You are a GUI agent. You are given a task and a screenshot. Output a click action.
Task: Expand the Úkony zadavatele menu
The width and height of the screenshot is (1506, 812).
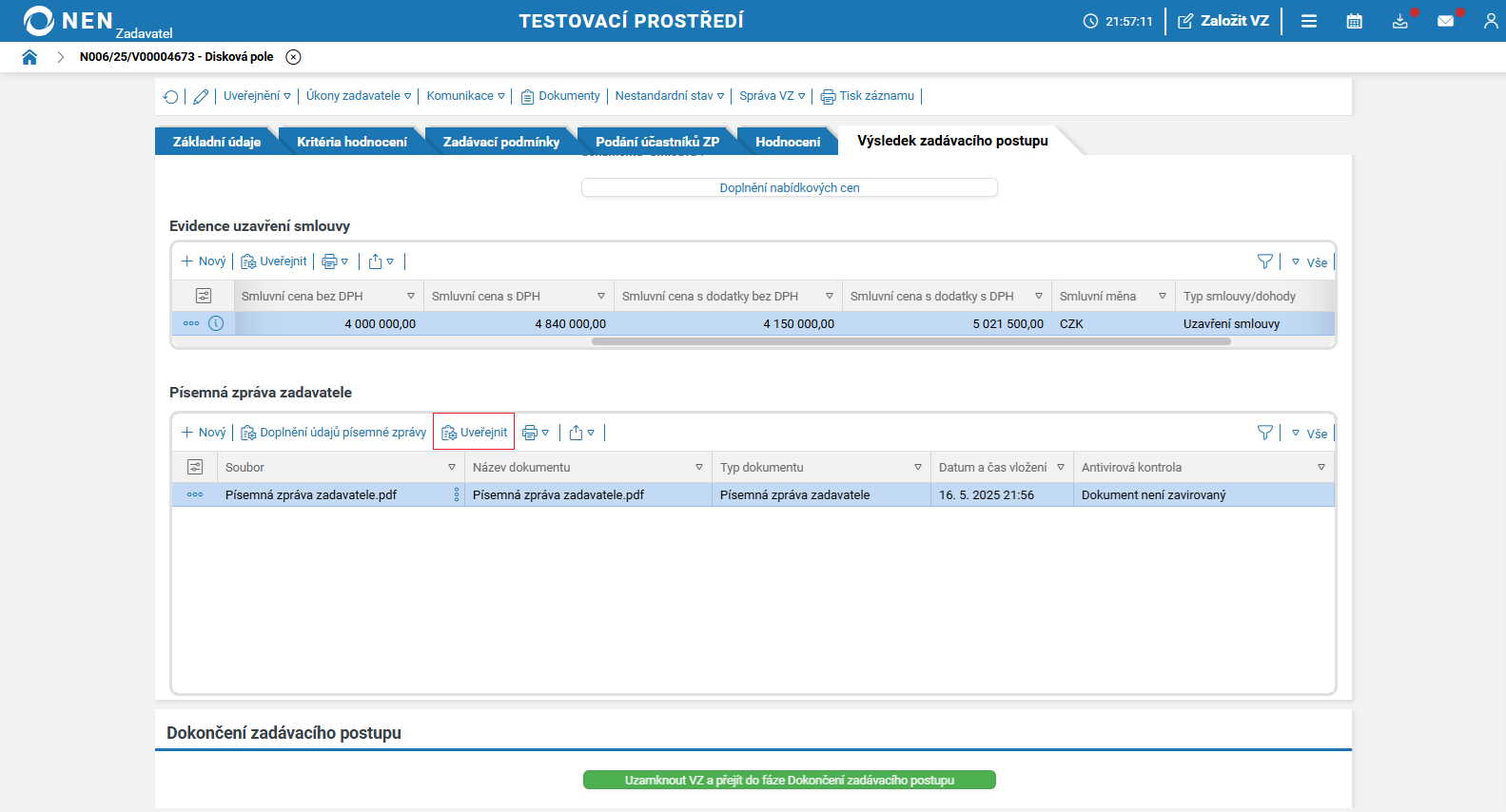(359, 96)
